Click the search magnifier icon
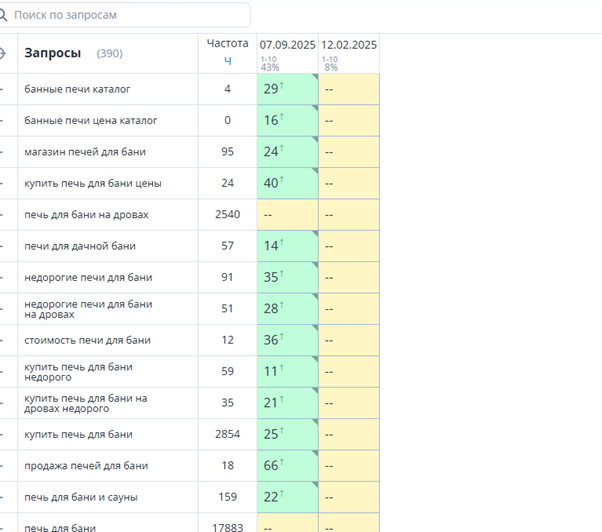 [x=3, y=15]
